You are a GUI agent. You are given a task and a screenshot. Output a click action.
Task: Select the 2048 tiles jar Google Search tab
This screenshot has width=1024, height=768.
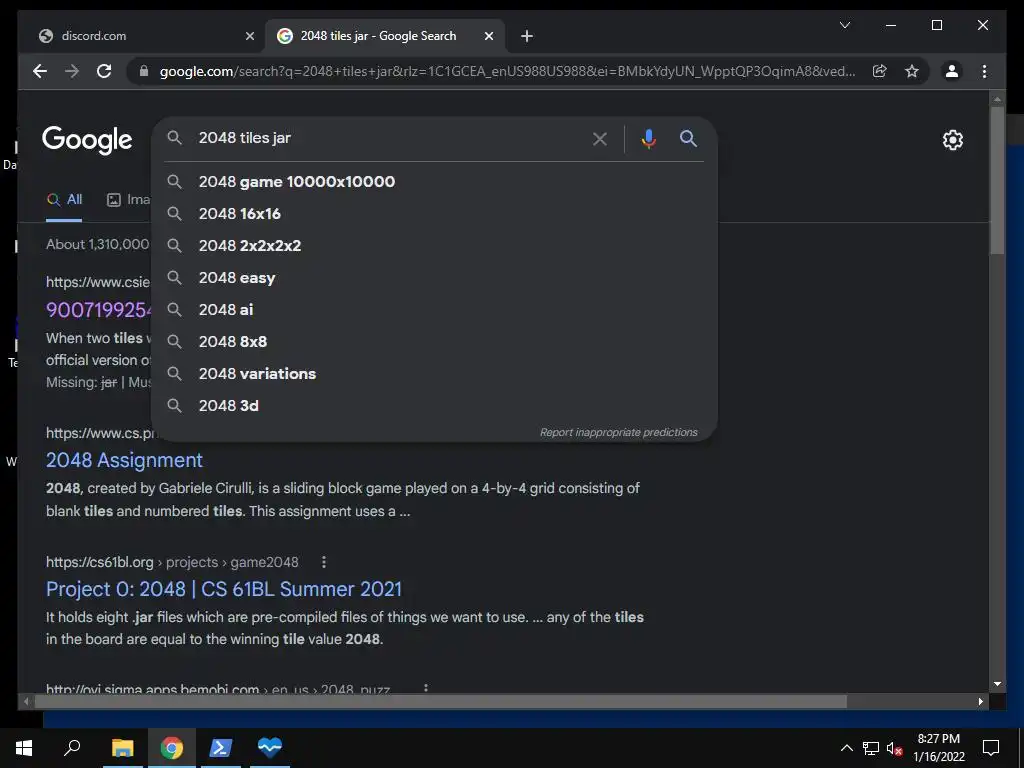tap(385, 36)
